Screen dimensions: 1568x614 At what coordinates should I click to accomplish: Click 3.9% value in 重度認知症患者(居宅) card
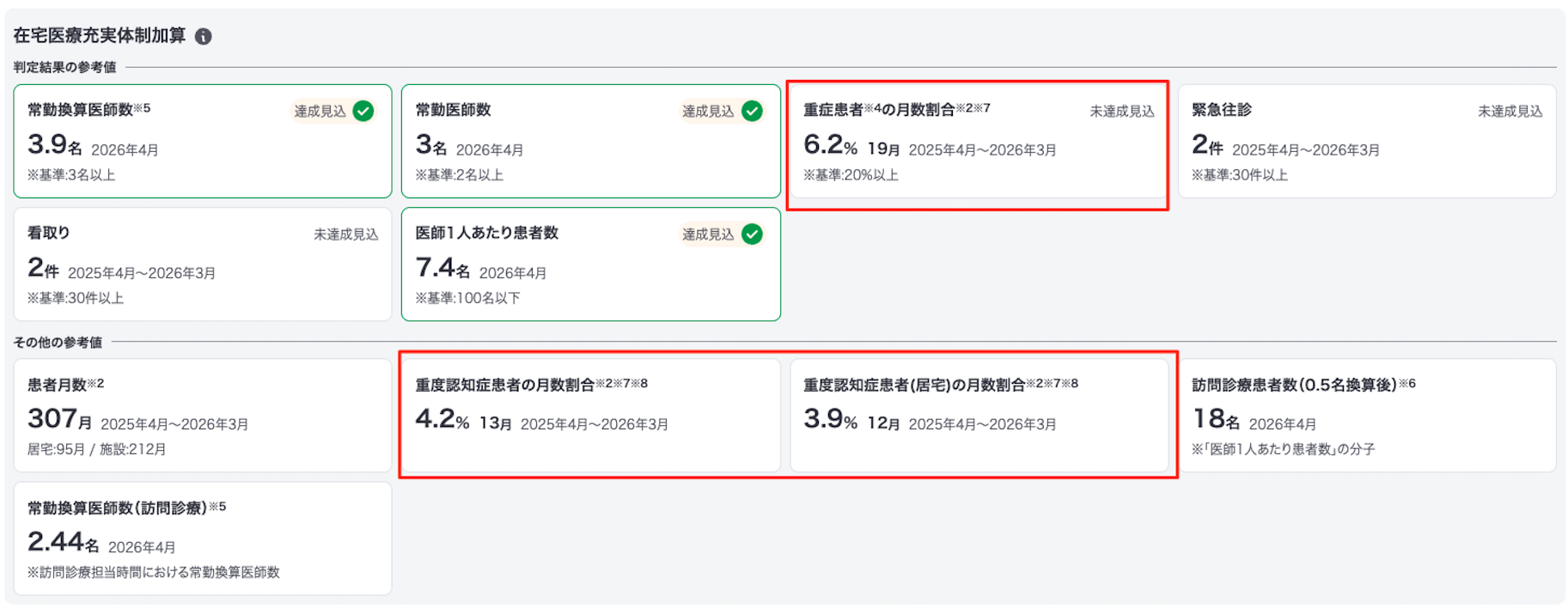tap(830, 419)
